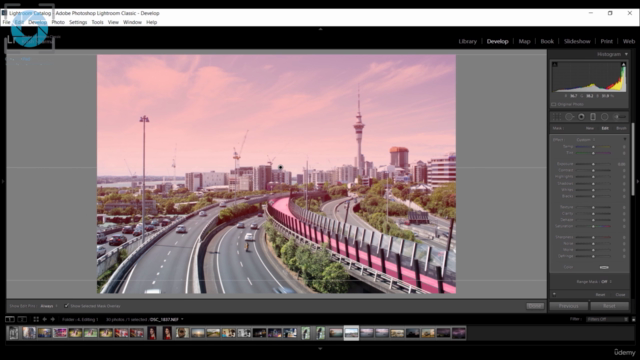This screenshot has width=640, height=360.
Task: Select the Adjustment Brush tool
Action: coord(620,117)
